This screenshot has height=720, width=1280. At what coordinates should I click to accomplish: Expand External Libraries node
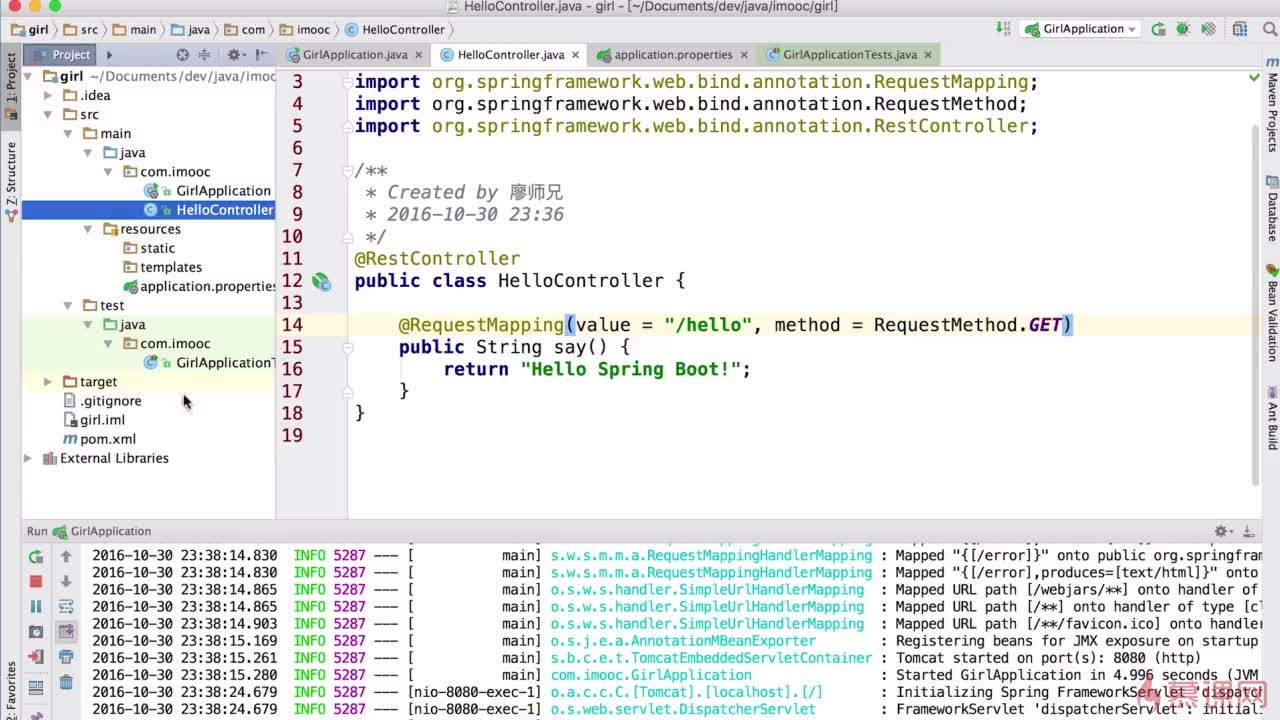[x=28, y=458]
